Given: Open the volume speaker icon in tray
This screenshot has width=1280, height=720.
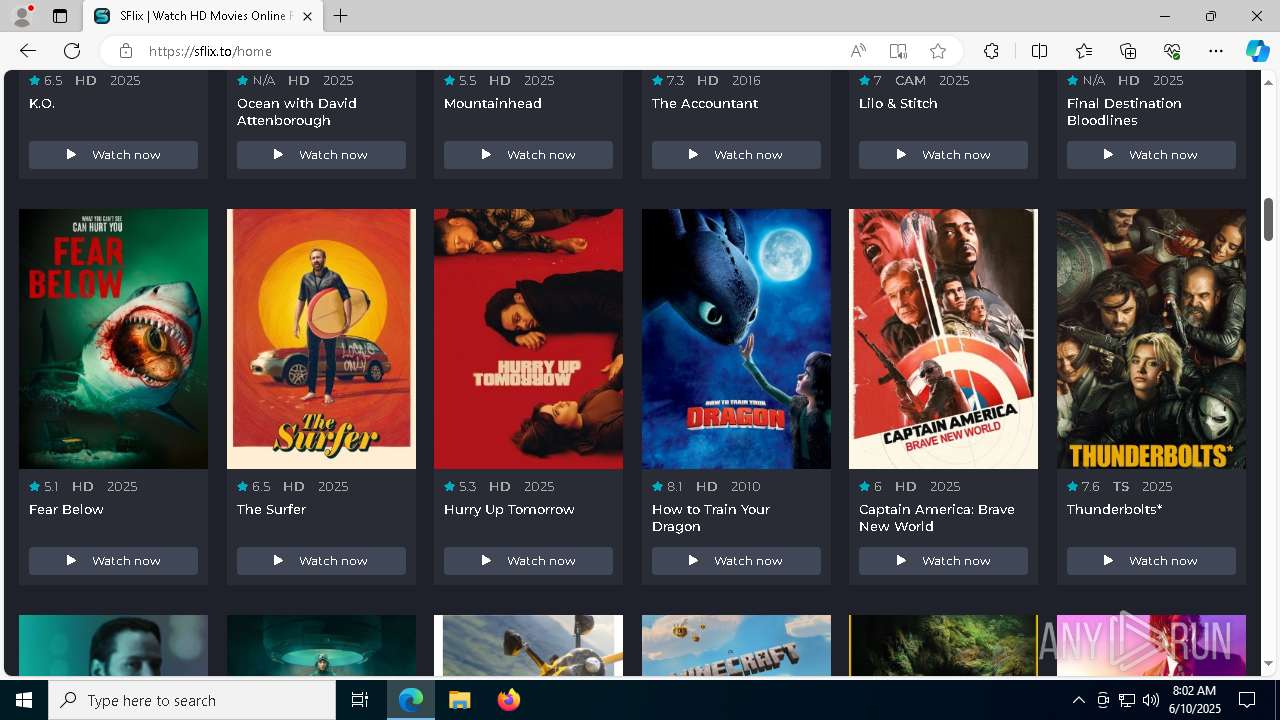Looking at the screenshot, I should point(1151,700).
